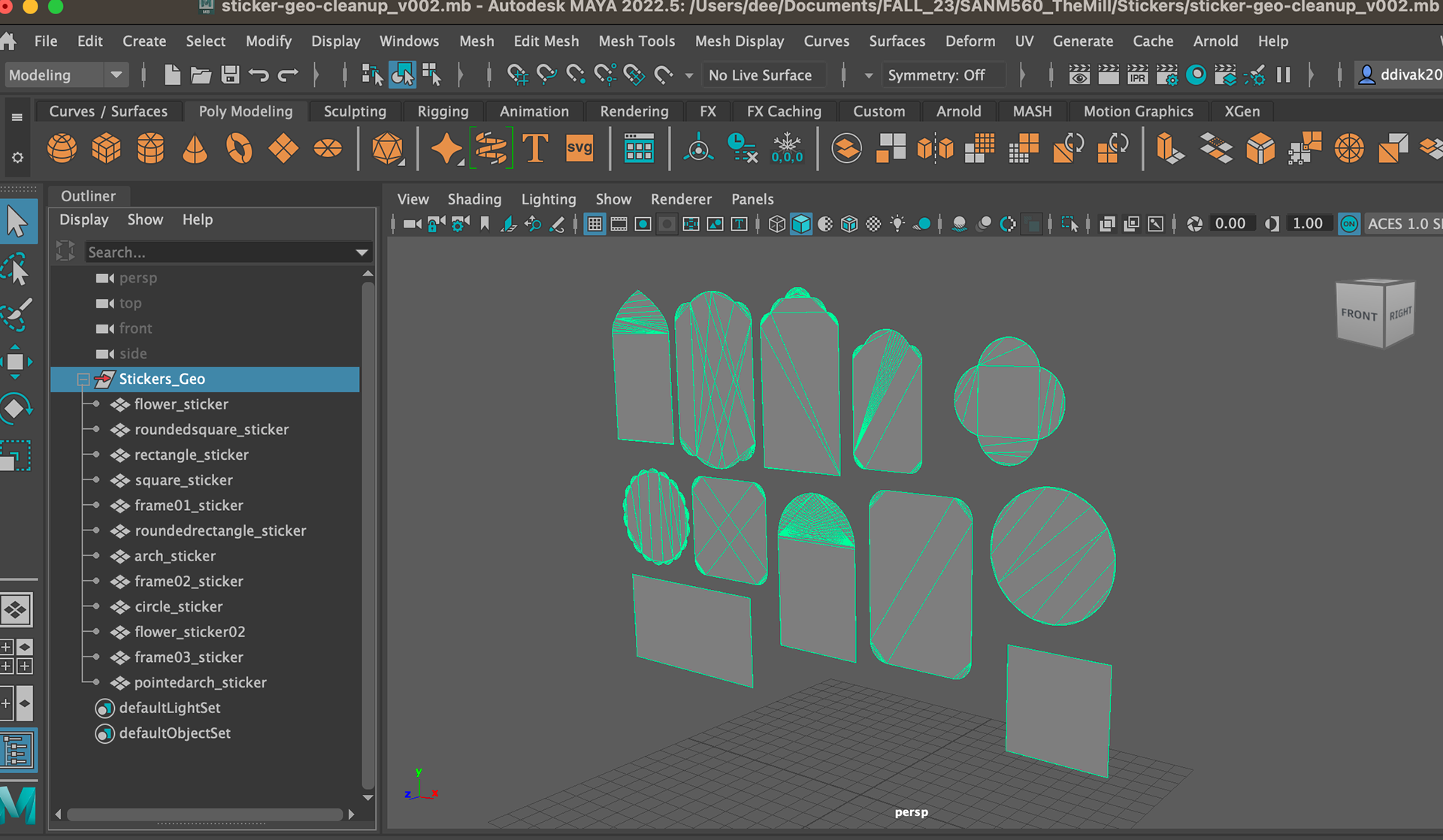Click the SVG import shelf icon
The width and height of the screenshot is (1443, 840).
[579, 148]
